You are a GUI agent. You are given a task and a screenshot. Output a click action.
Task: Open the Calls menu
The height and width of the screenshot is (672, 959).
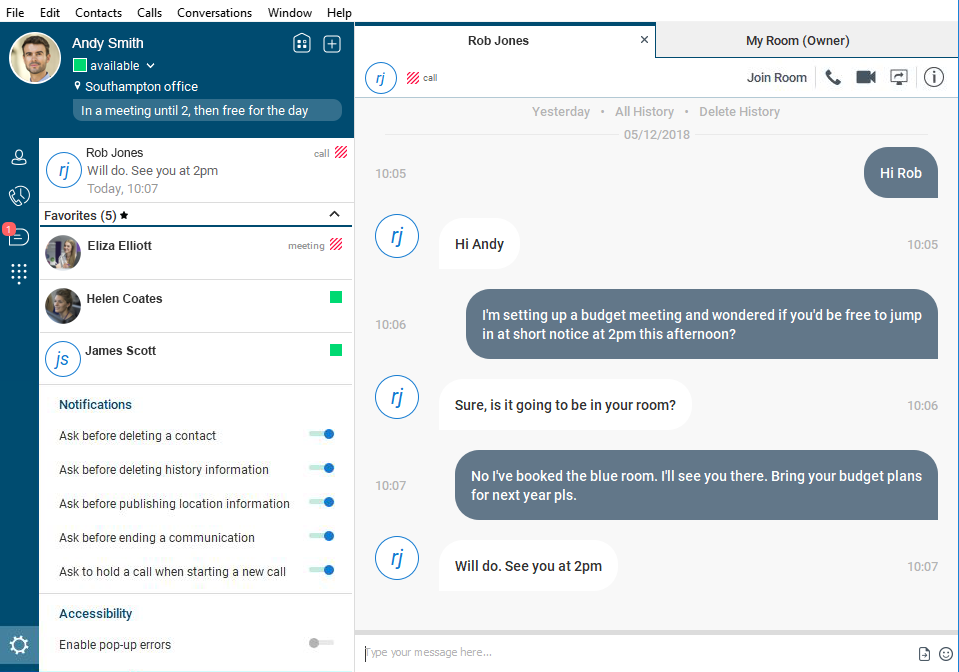pyautogui.click(x=149, y=12)
